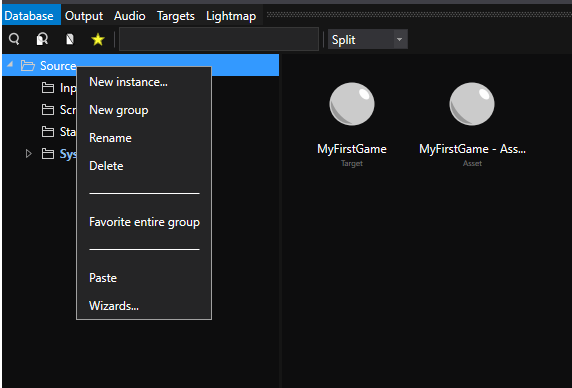The height and width of the screenshot is (388, 572).
Task: Click the second magnifier-with-page toolbar icon
Action: tap(42, 39)
